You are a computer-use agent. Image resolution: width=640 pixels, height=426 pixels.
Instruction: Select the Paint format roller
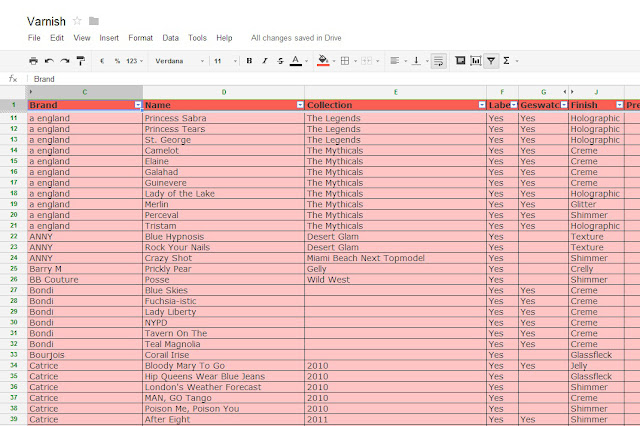81,61
